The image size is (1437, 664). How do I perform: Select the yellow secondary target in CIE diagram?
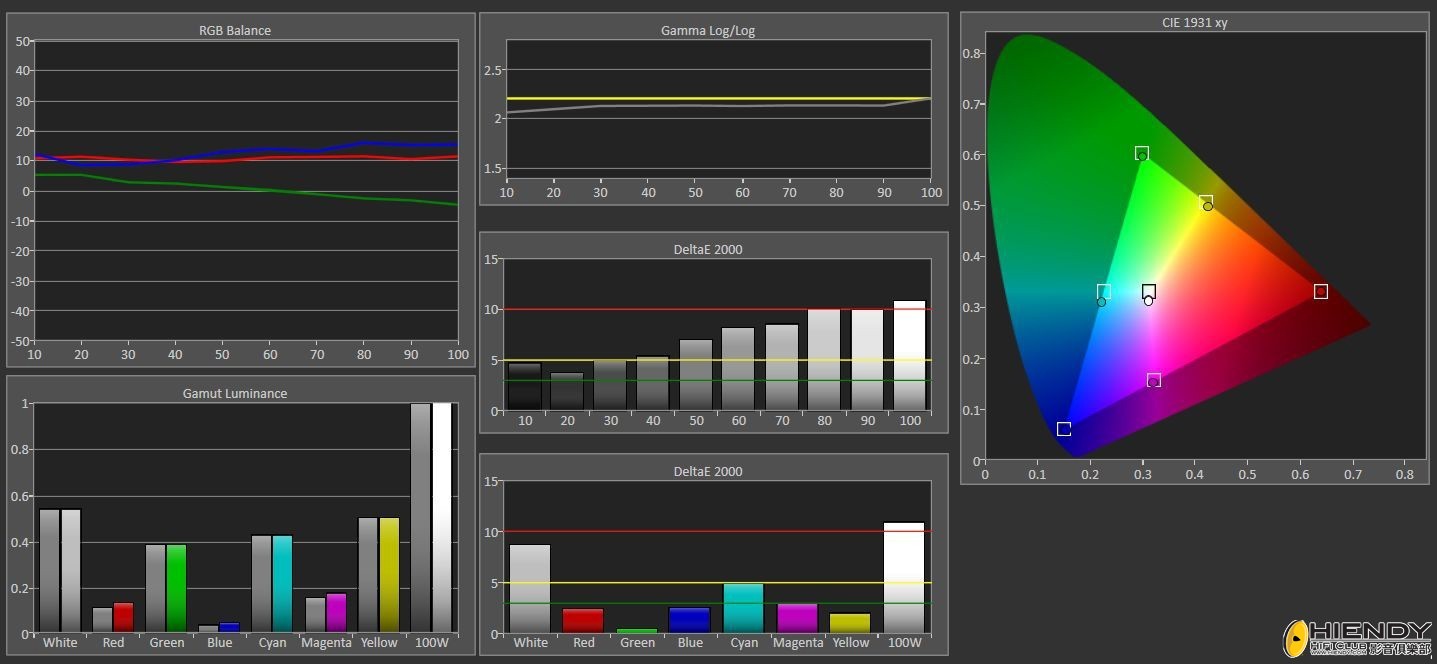click(1206, 202)
